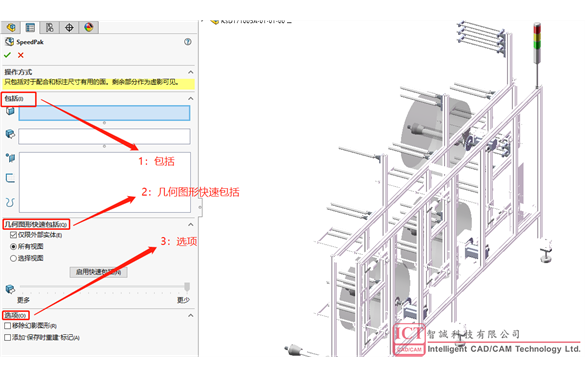Select the 选择视图 radio button
Viewport: 585px width, 377px height.
pyautogui.click(x=13, y=258)
